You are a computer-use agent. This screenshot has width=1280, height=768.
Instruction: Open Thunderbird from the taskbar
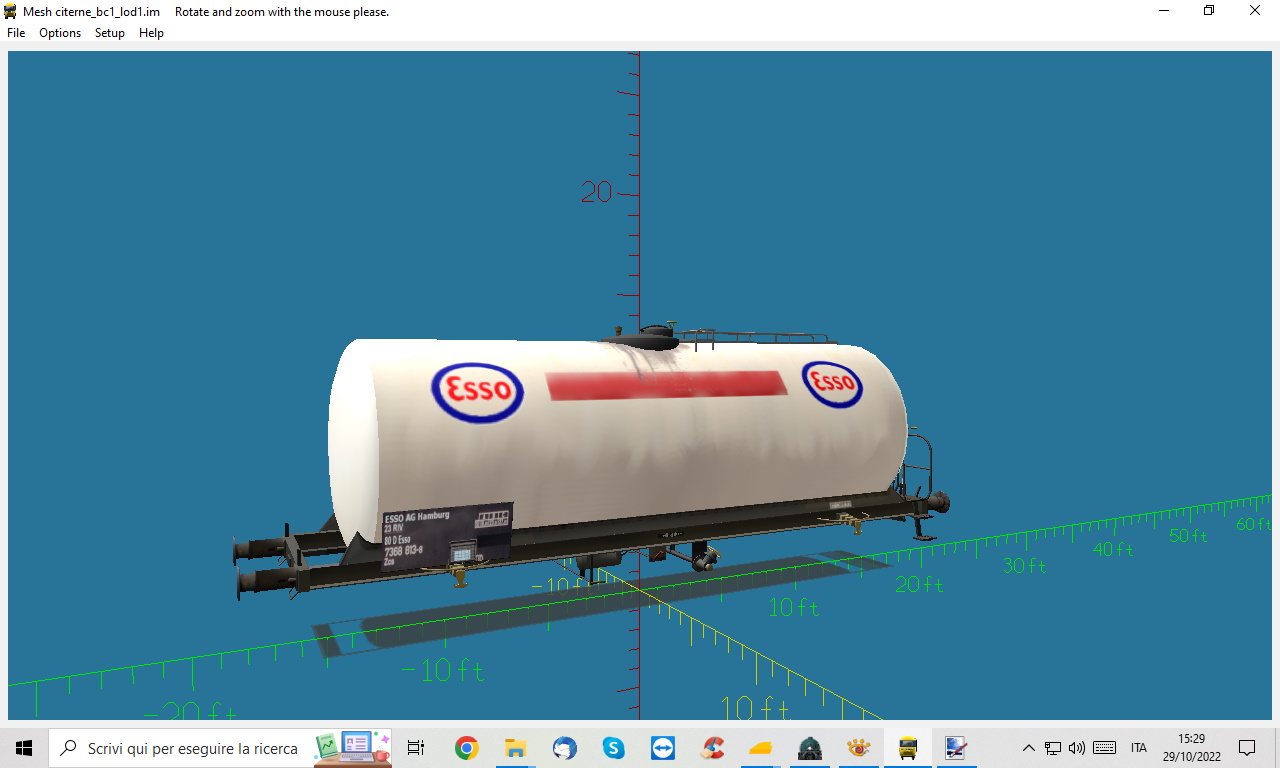[x=564, y=748]
